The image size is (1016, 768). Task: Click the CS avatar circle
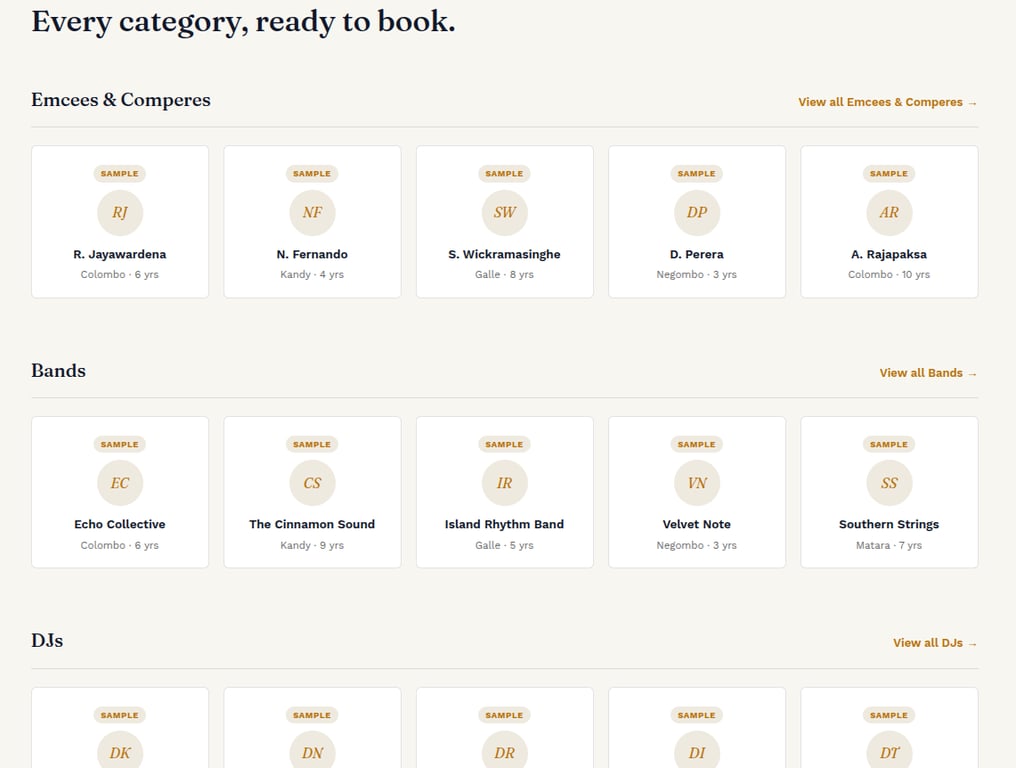pos(312,483)
